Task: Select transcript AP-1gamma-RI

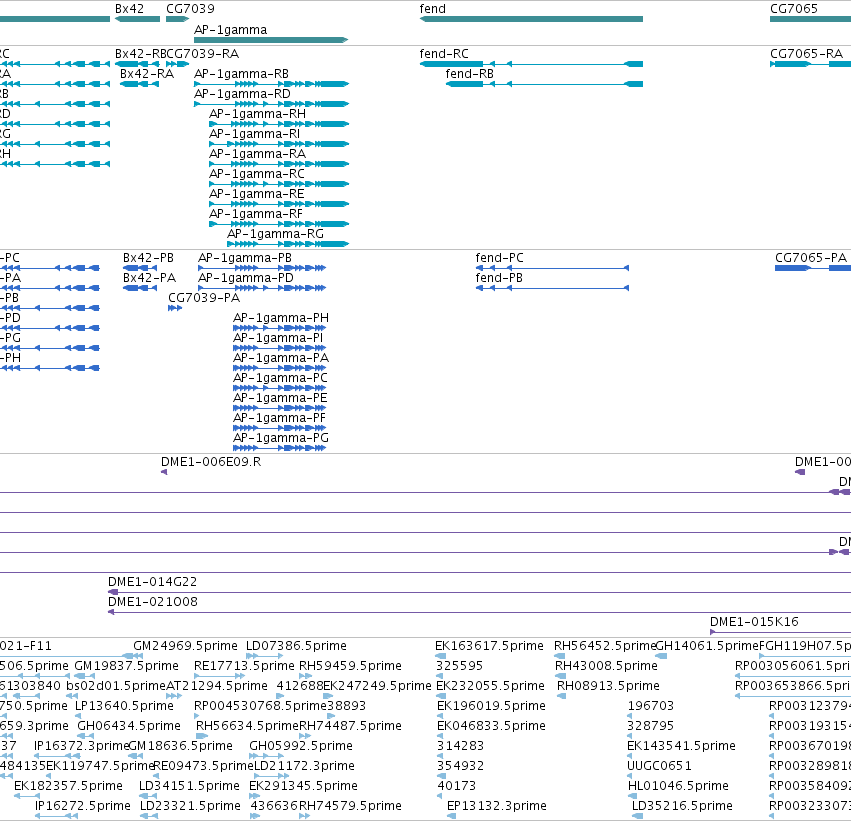Action: pos(255,134)
